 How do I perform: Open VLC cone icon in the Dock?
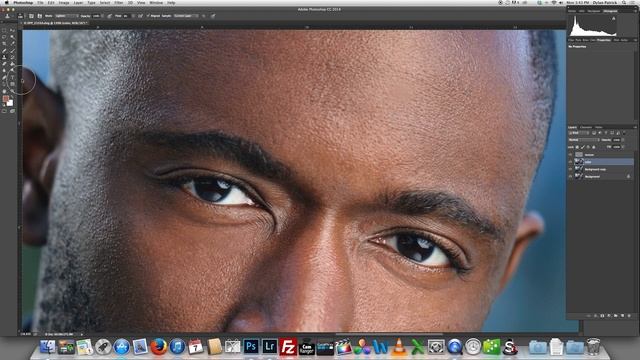coord(399,347)
